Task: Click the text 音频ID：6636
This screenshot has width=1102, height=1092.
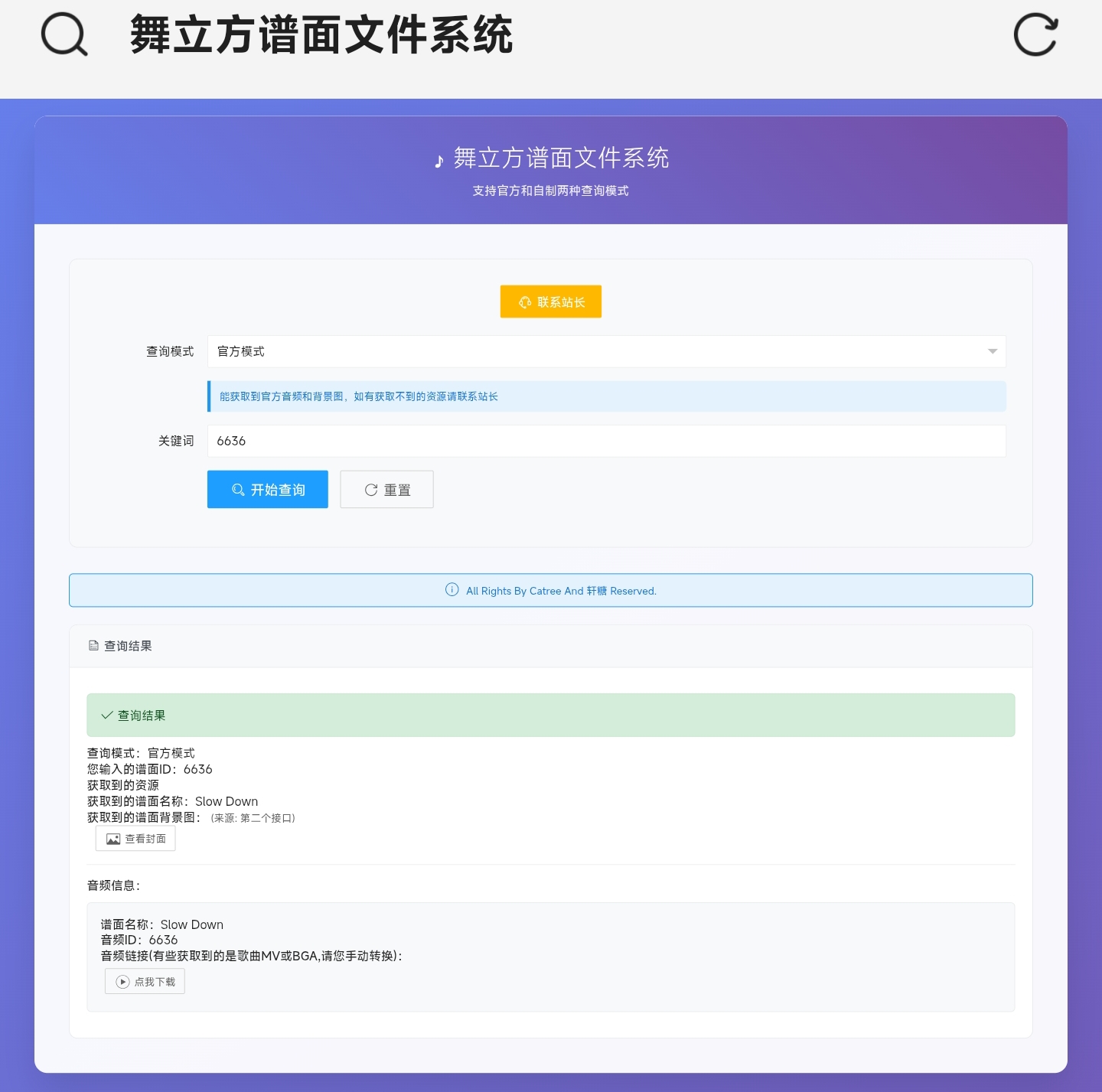Action: point(139,940)
